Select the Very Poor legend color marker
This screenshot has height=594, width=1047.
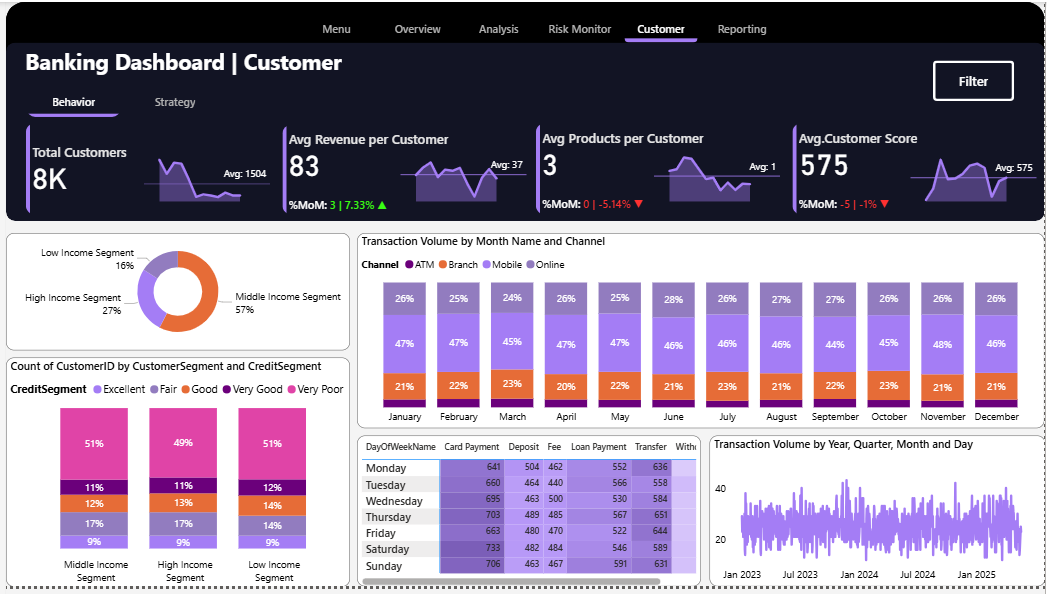[x=292, y=389]
